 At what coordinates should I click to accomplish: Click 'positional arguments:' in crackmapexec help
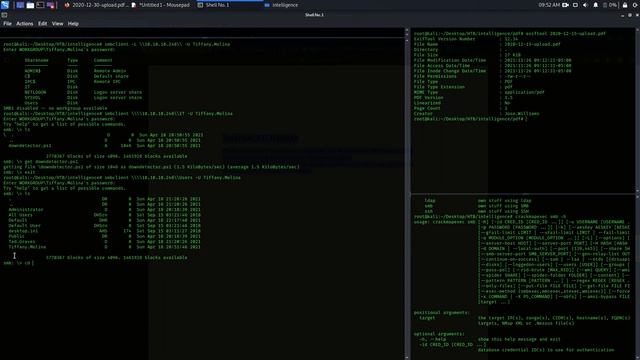pos(442,312)
